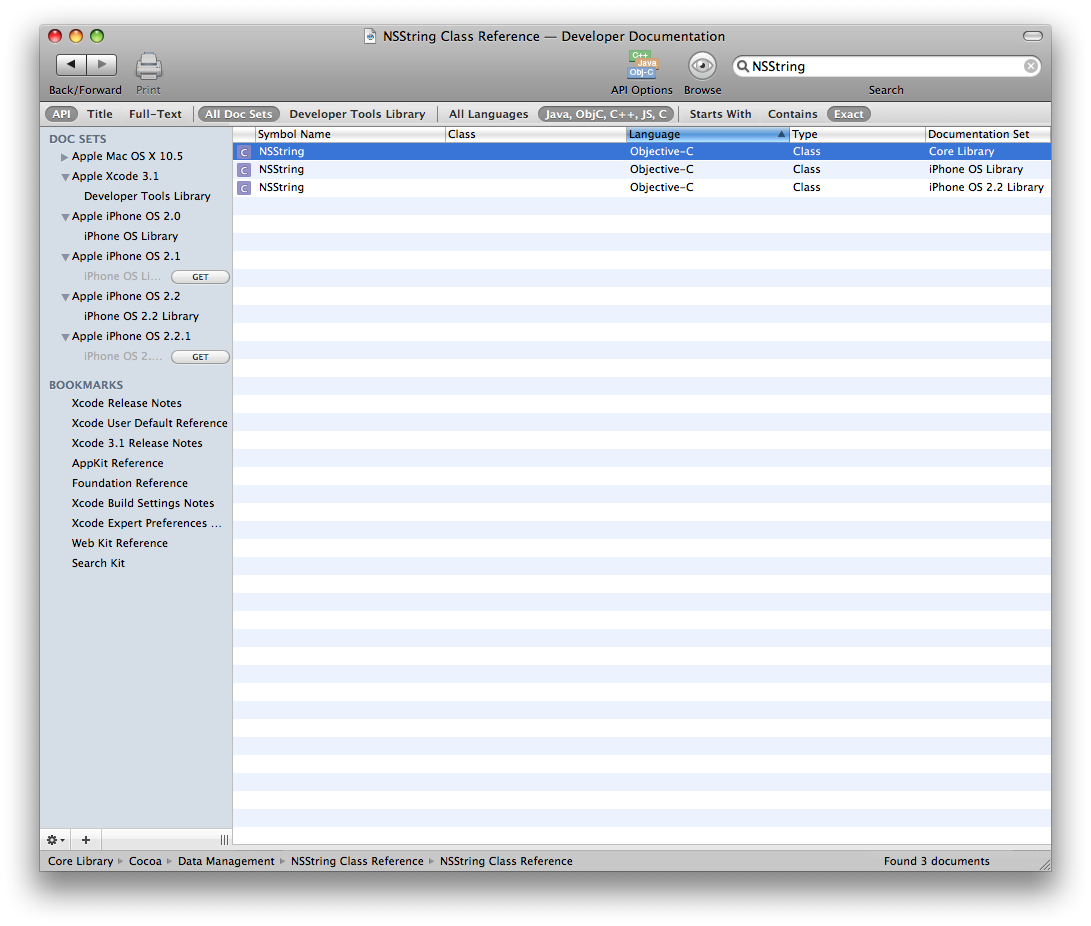Sort by Class column header
This screenshot has width=1091, height=926.
coord(535,134)
